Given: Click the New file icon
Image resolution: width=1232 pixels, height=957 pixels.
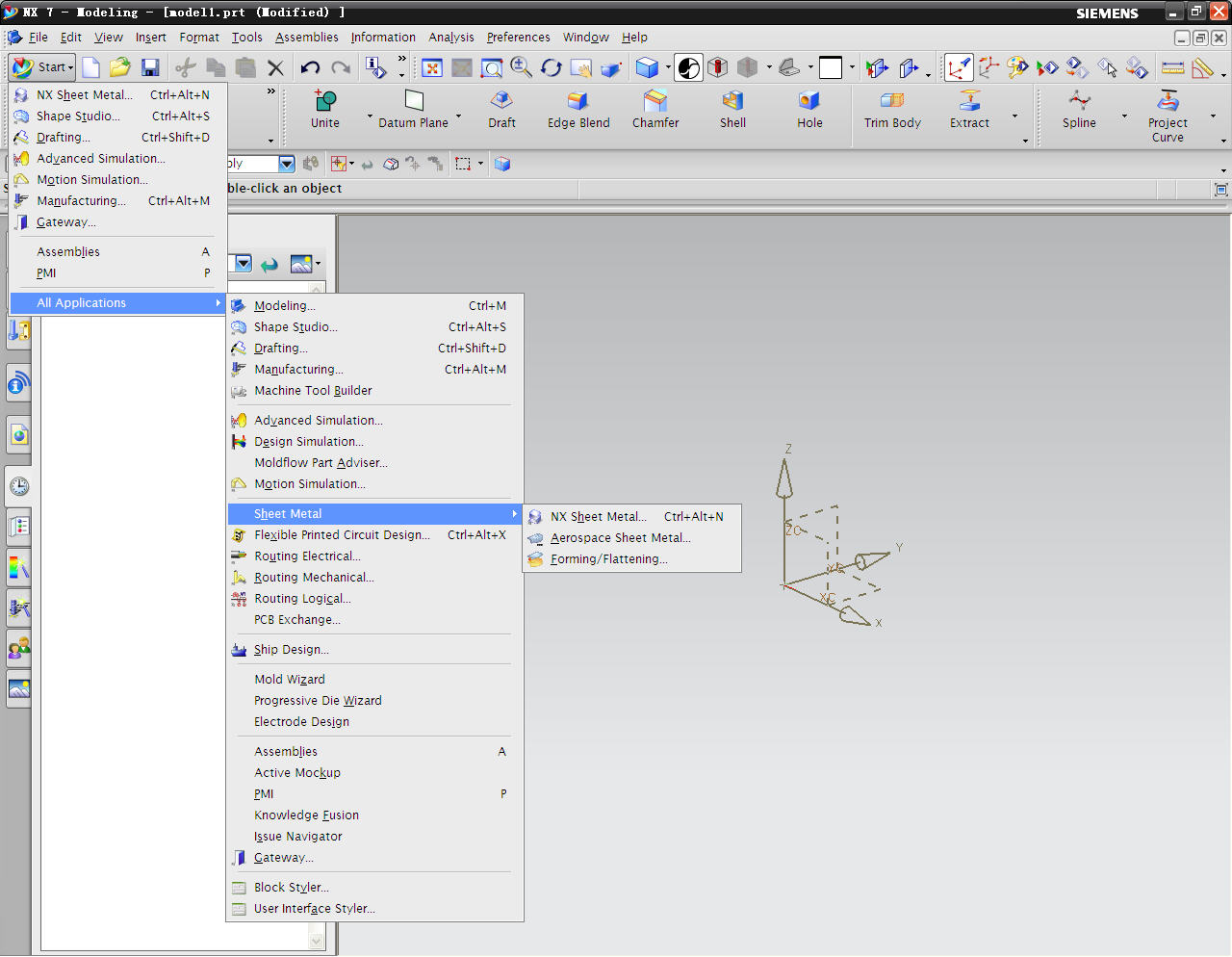Looking at the screenshot, I should point(90,67).
